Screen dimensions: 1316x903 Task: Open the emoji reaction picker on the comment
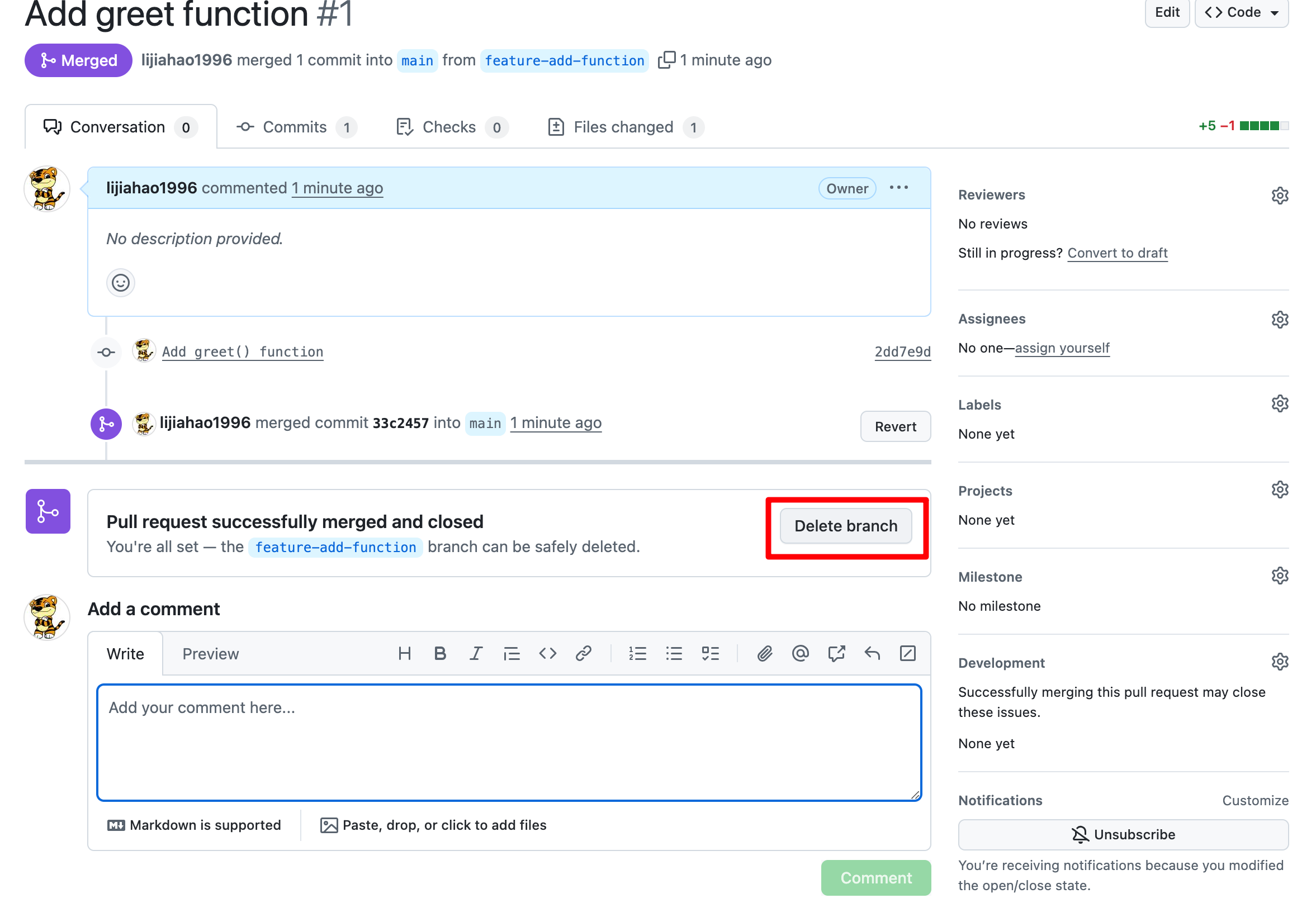point(121,283)
